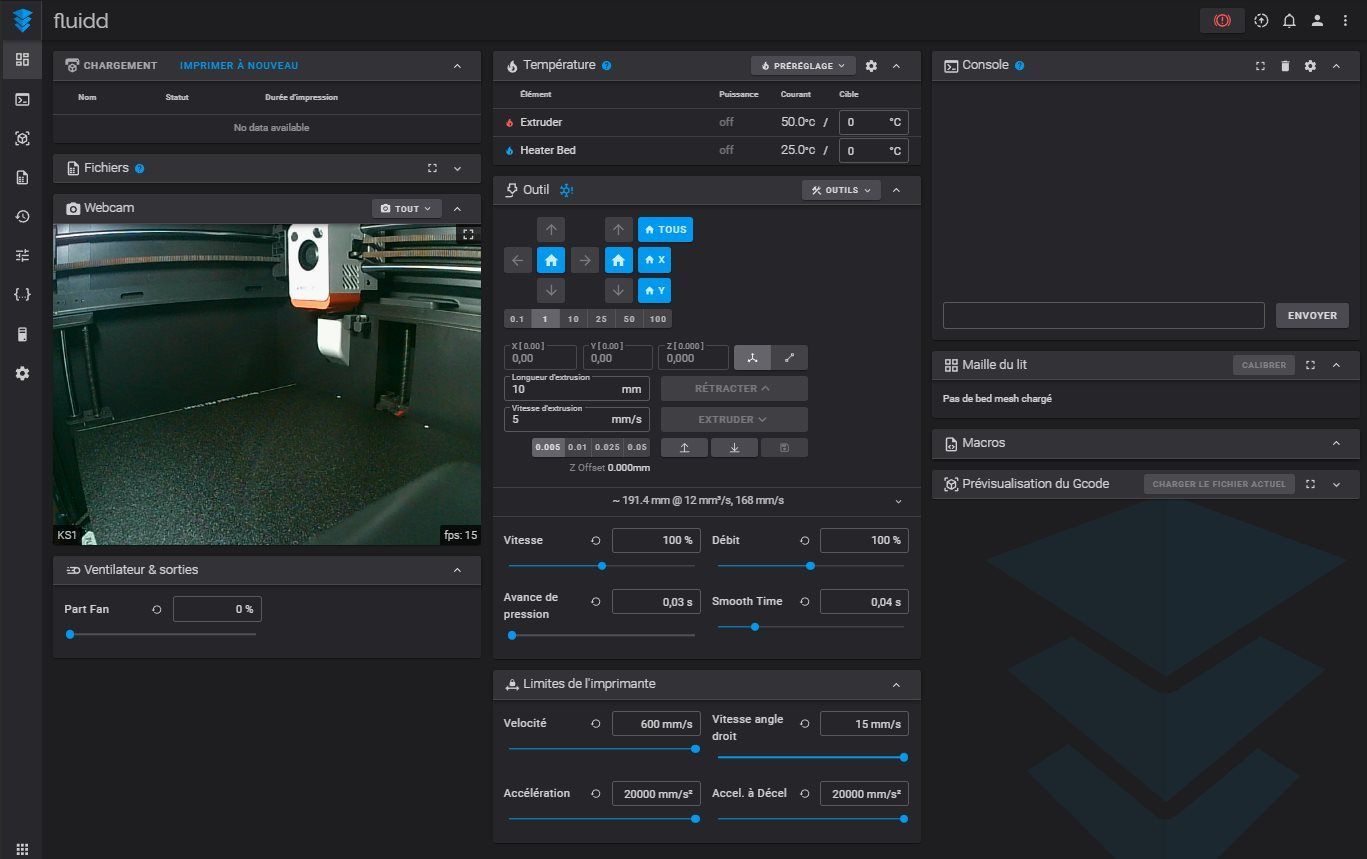Open Settings gear in left sidebar
Viewport: 1367px width, 859px height.
click(22, 373)
